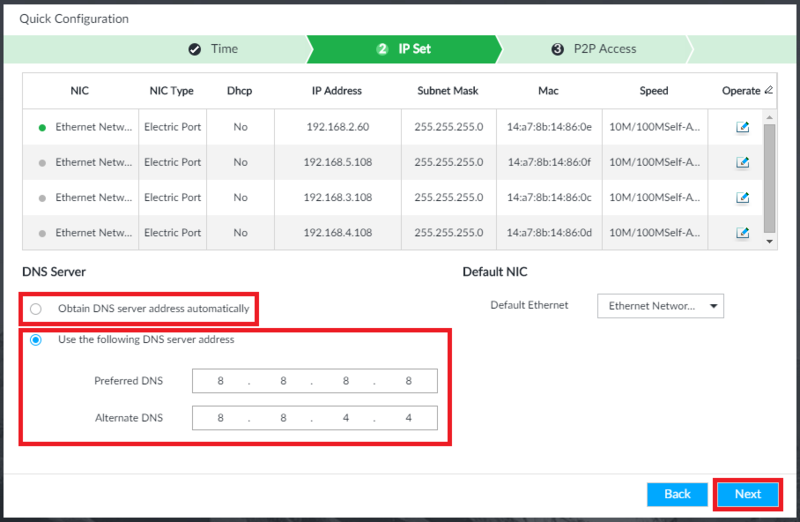Click Electric Port cell in 192.168.3.108 row
The width and height of the screenshot is (800, 522).
coord(172,197)
